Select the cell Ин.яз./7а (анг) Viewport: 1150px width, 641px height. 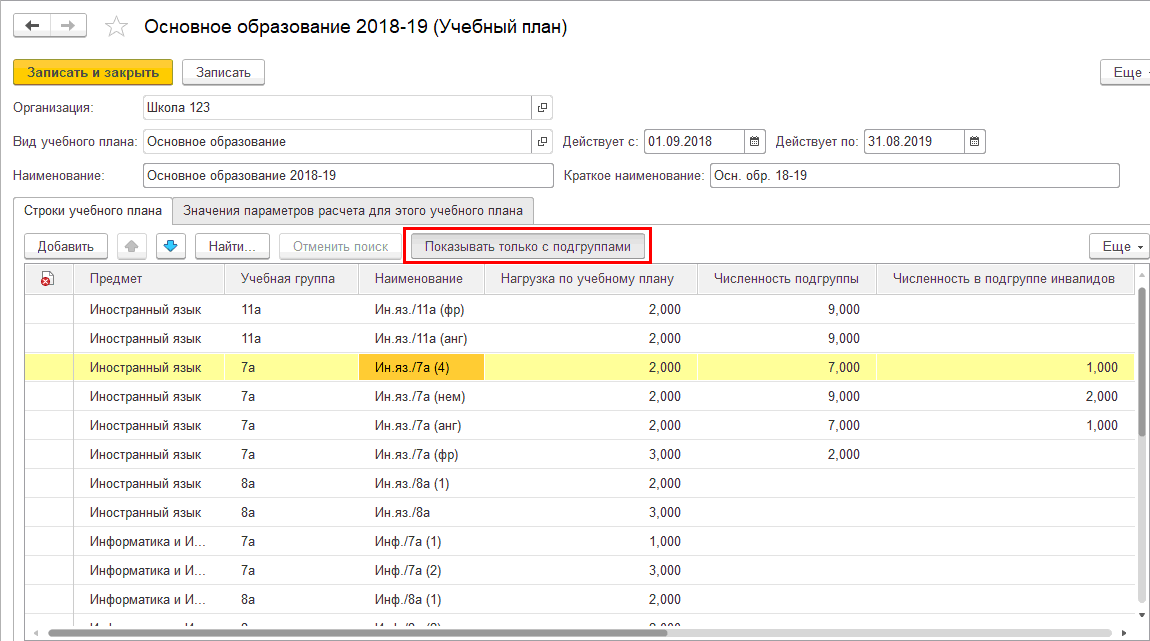click(421, 425)
